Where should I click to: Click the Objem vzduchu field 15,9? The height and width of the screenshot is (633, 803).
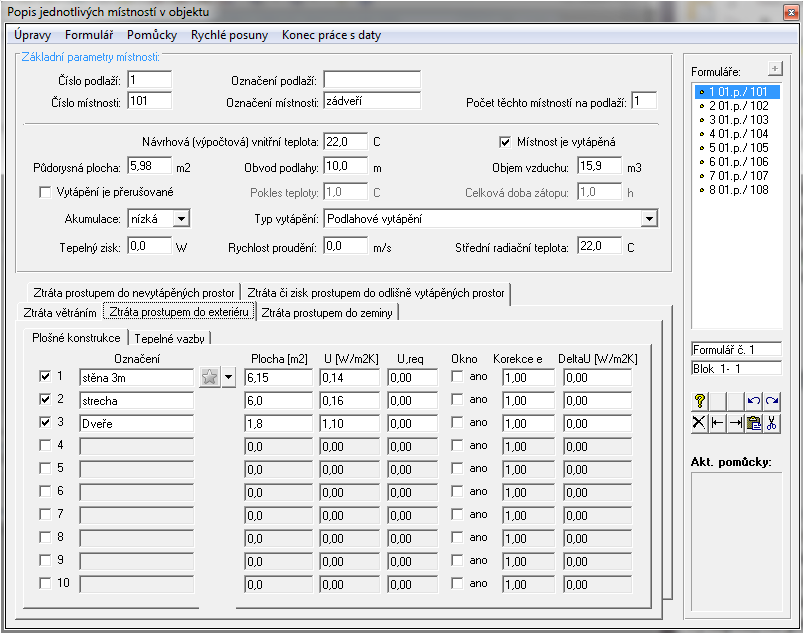[600, 166]
